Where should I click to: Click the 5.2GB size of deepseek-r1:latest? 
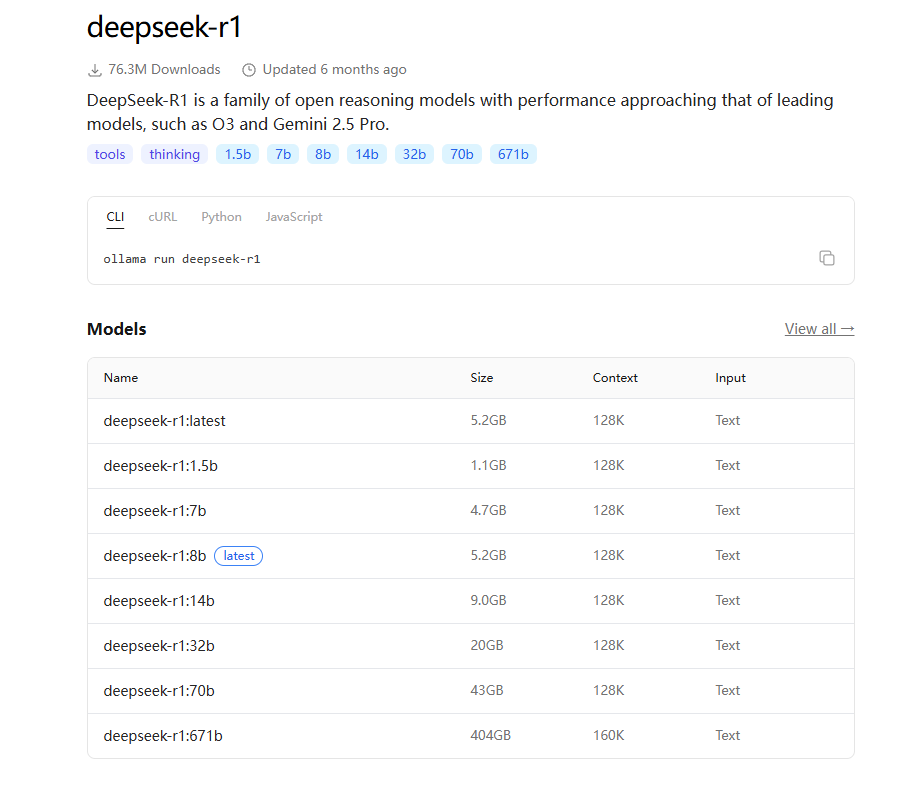pos(488,421)
